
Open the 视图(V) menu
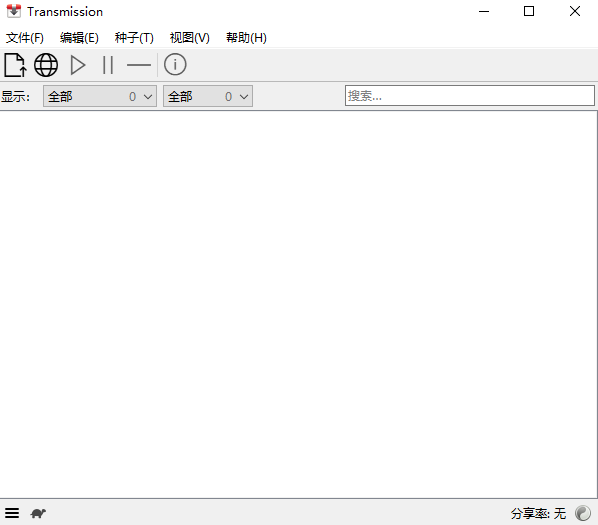(190, 38)
